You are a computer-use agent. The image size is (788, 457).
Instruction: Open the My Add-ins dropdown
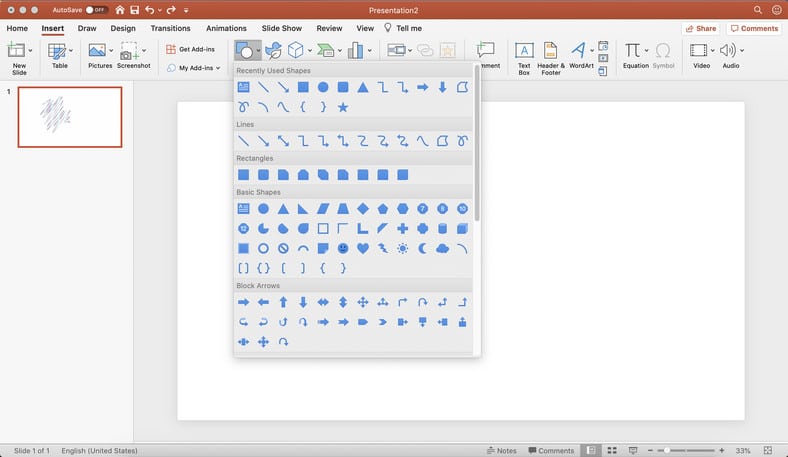194,68
